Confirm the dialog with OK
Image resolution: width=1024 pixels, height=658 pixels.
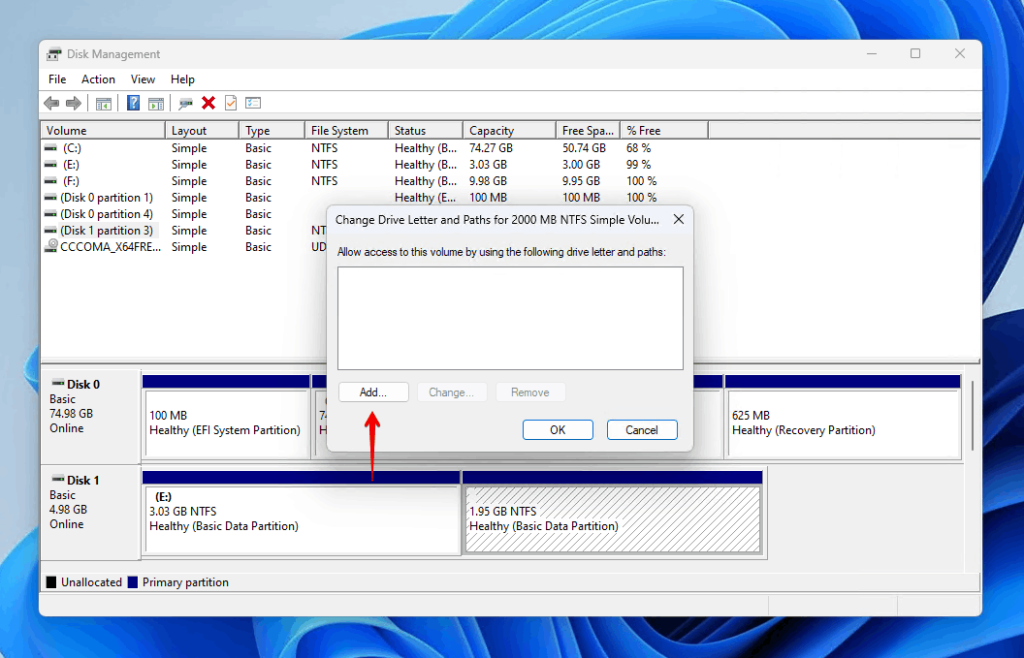(557, 429)
